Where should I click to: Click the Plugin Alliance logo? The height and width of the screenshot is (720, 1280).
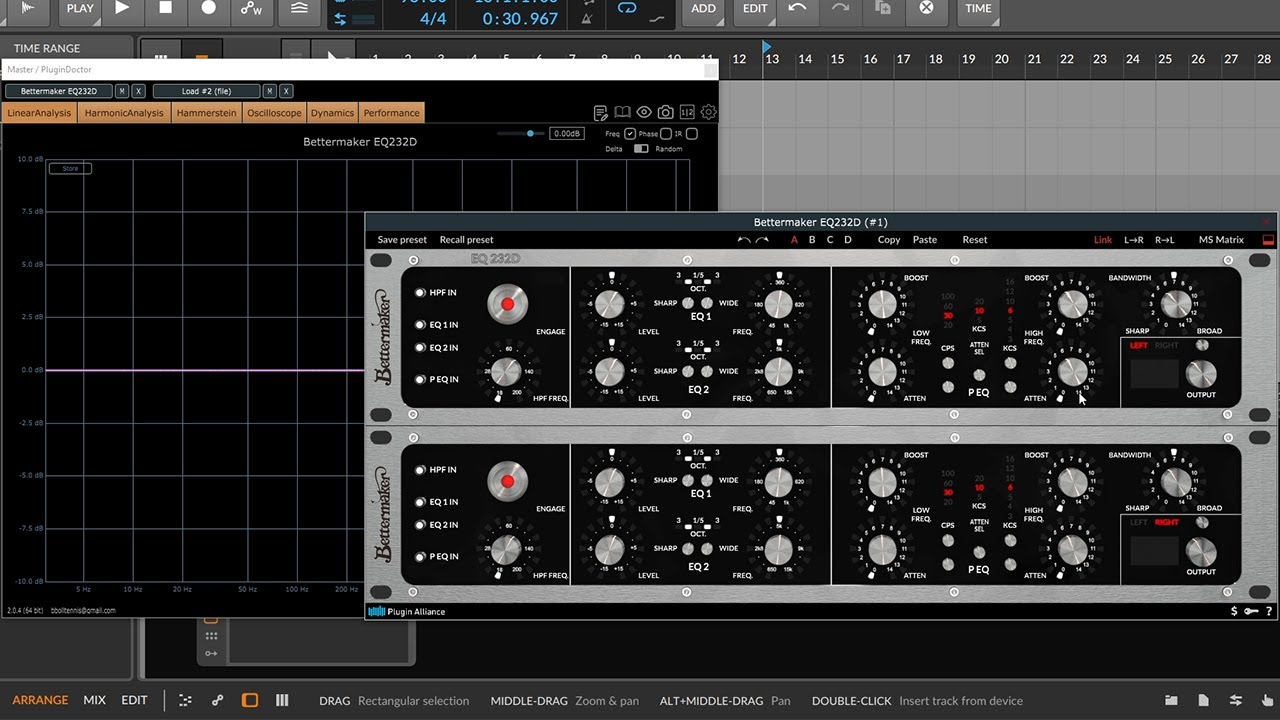coord(407,611)
